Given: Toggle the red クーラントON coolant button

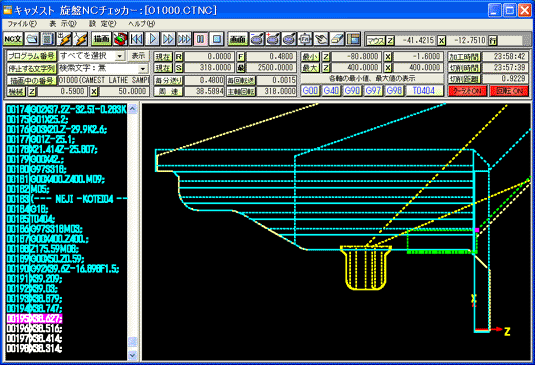Looking at the screenshot, I should pyautogui.click(x=467, y=91).
